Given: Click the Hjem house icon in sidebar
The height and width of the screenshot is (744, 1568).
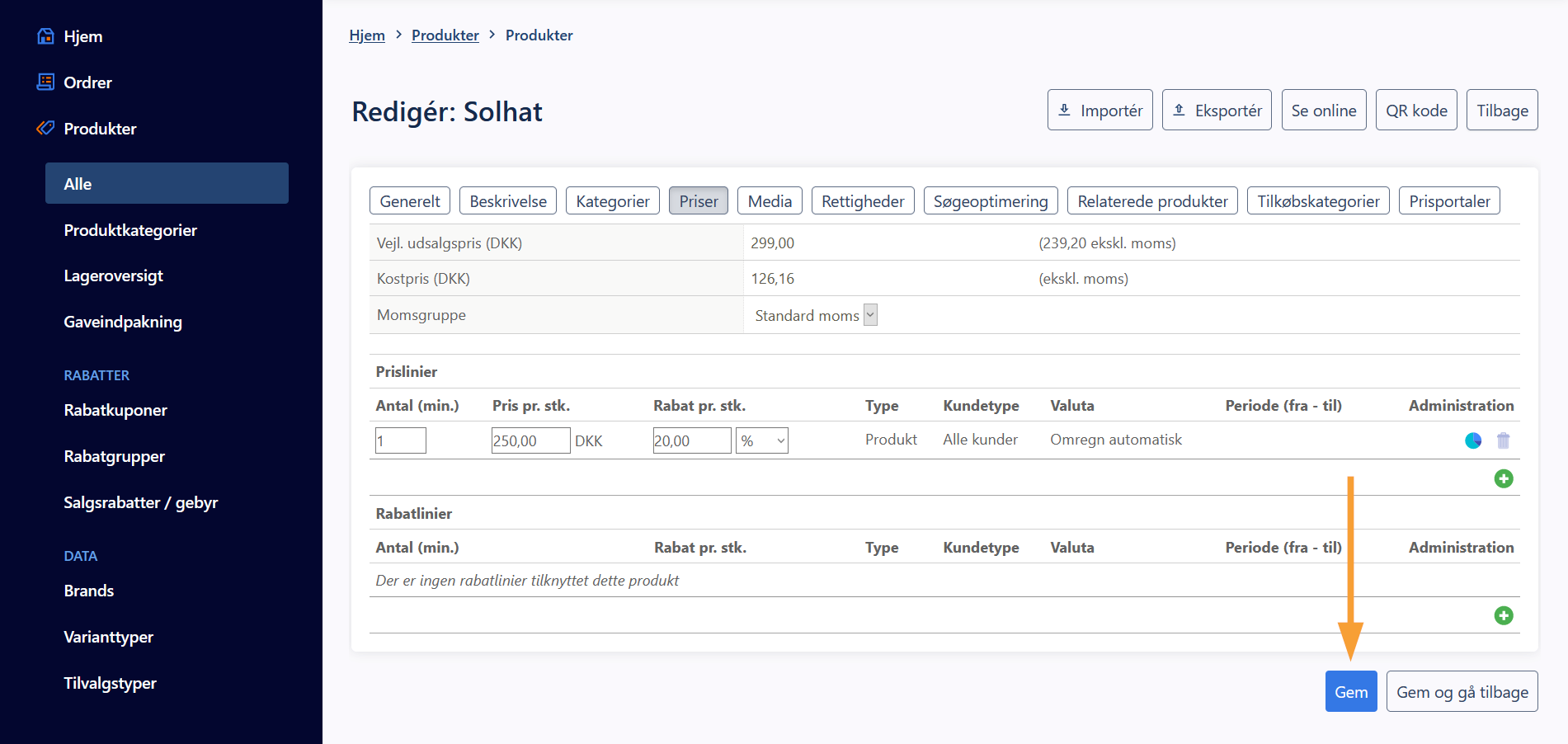Looking at the screenshot, I should tap(46, 36).
